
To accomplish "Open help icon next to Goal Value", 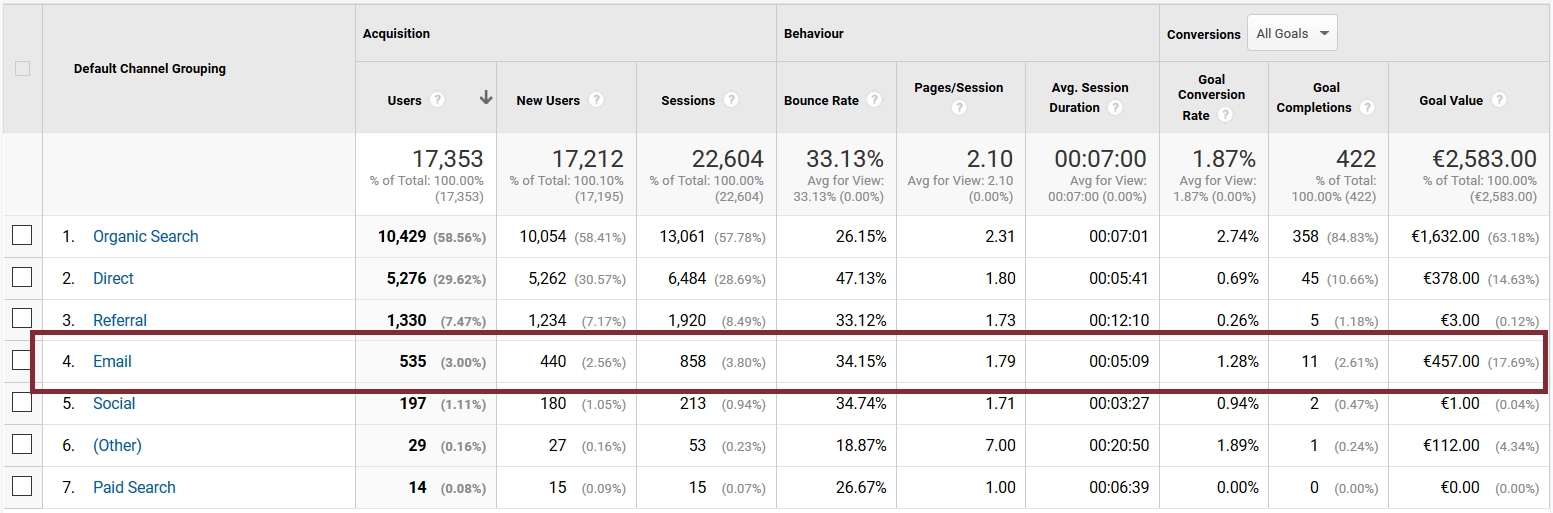I will pyautogui.click(x=1500, y=100).
